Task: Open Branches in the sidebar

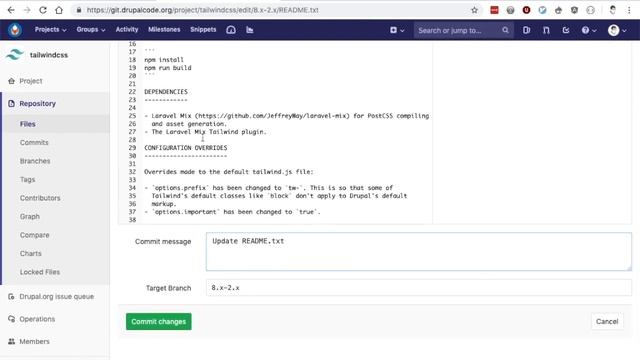Action: click(35, 161)
